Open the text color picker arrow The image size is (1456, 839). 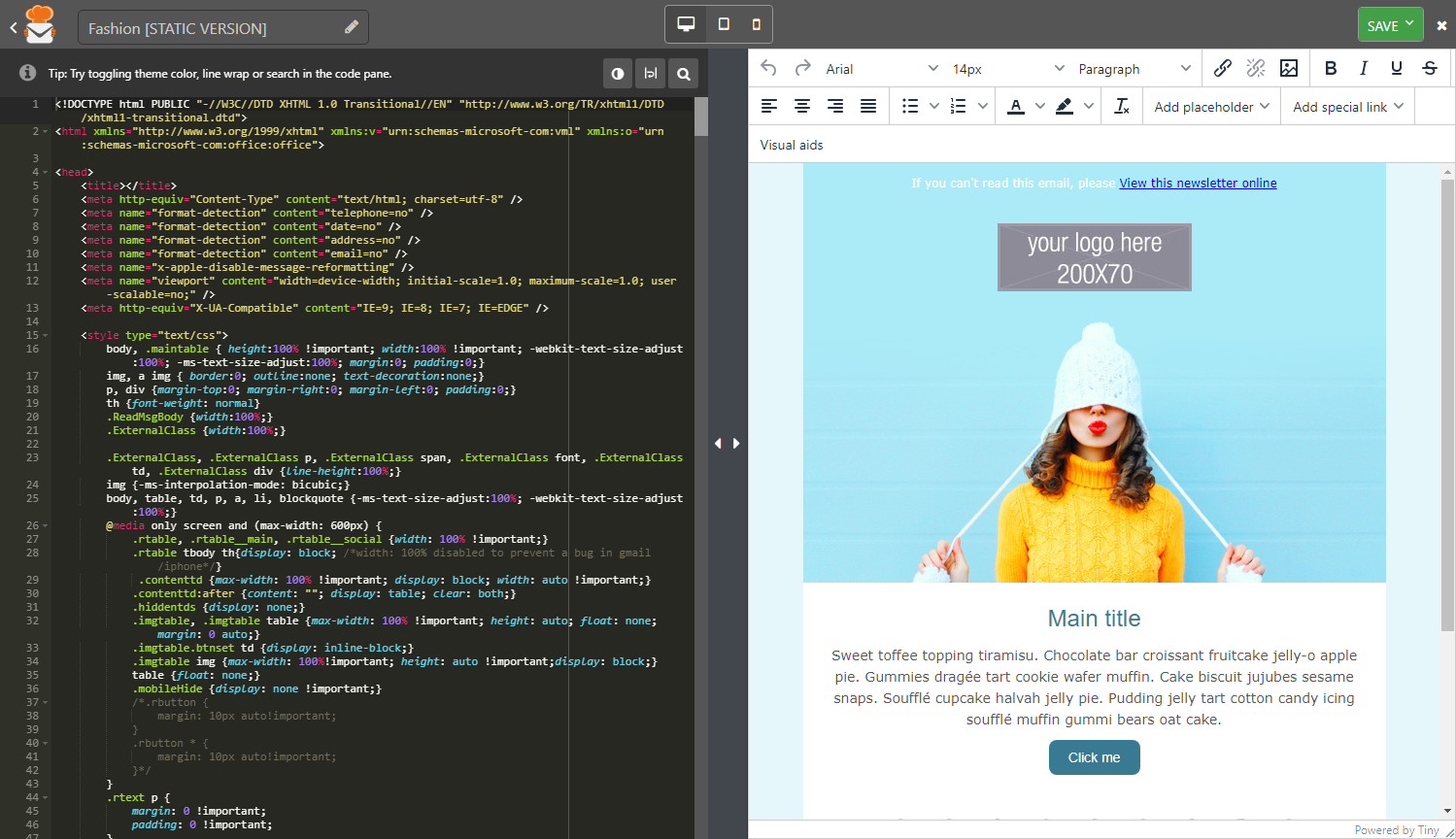tap(1040, 107)
